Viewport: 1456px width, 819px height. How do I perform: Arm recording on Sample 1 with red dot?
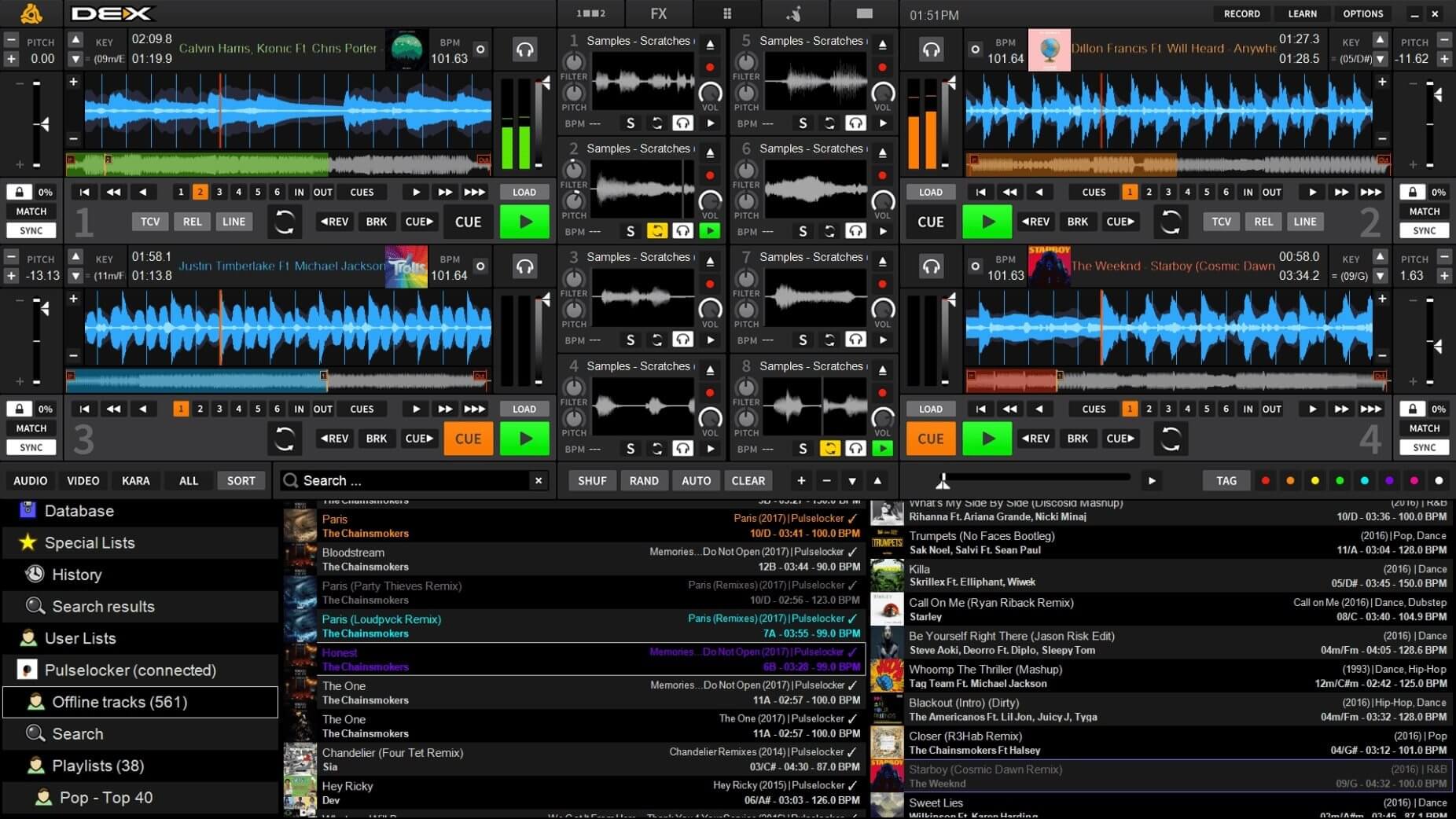click(711, 66)
